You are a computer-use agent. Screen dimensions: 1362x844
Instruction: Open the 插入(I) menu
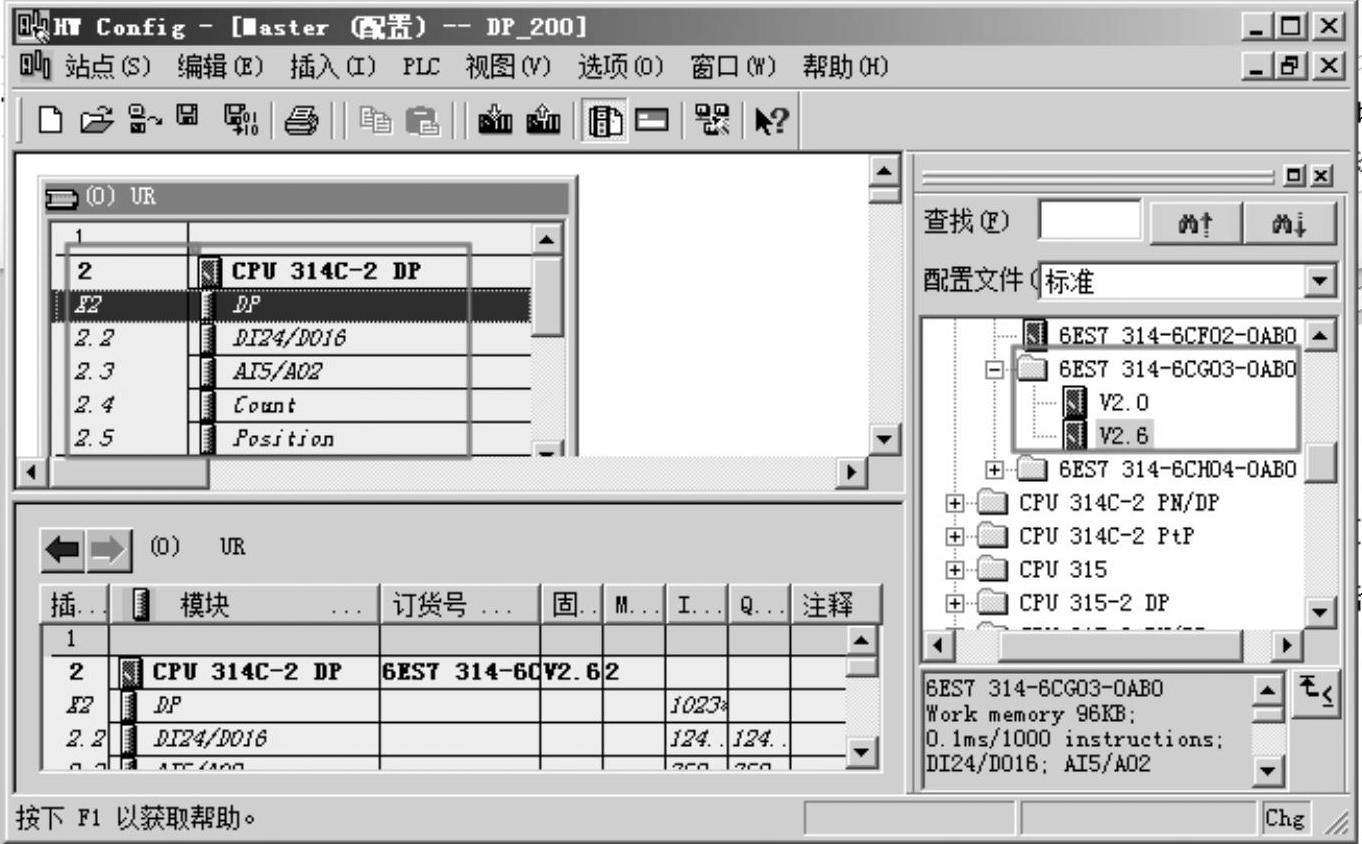[332, 68]
